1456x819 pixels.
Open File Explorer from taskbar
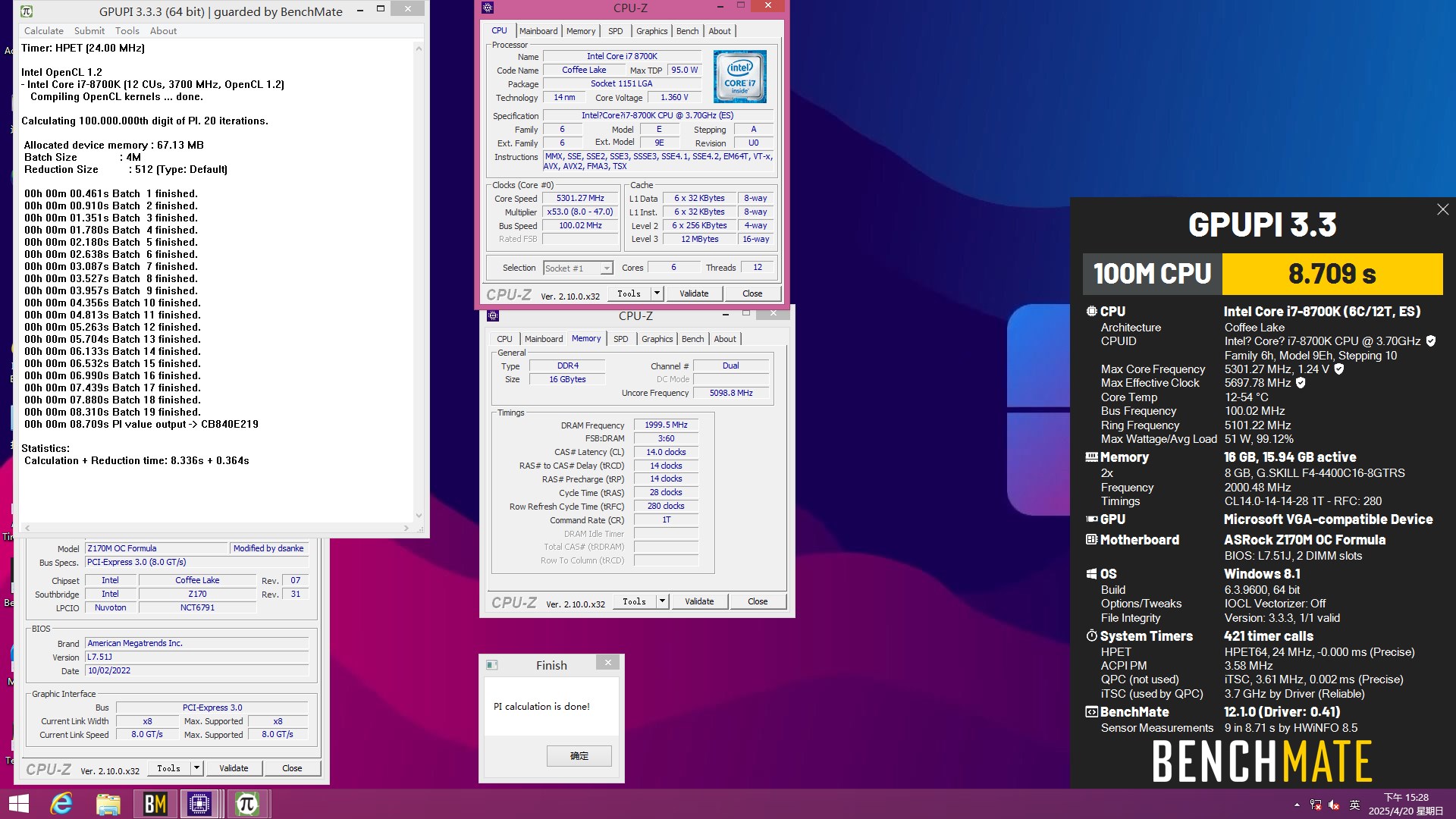[108, 804]
